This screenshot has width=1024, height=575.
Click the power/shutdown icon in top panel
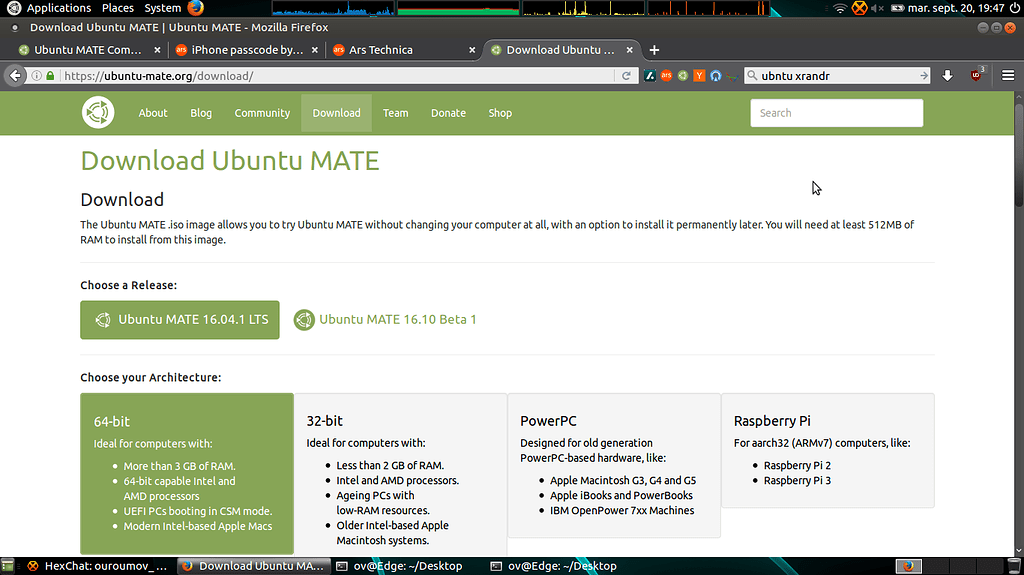(1014, 8)
